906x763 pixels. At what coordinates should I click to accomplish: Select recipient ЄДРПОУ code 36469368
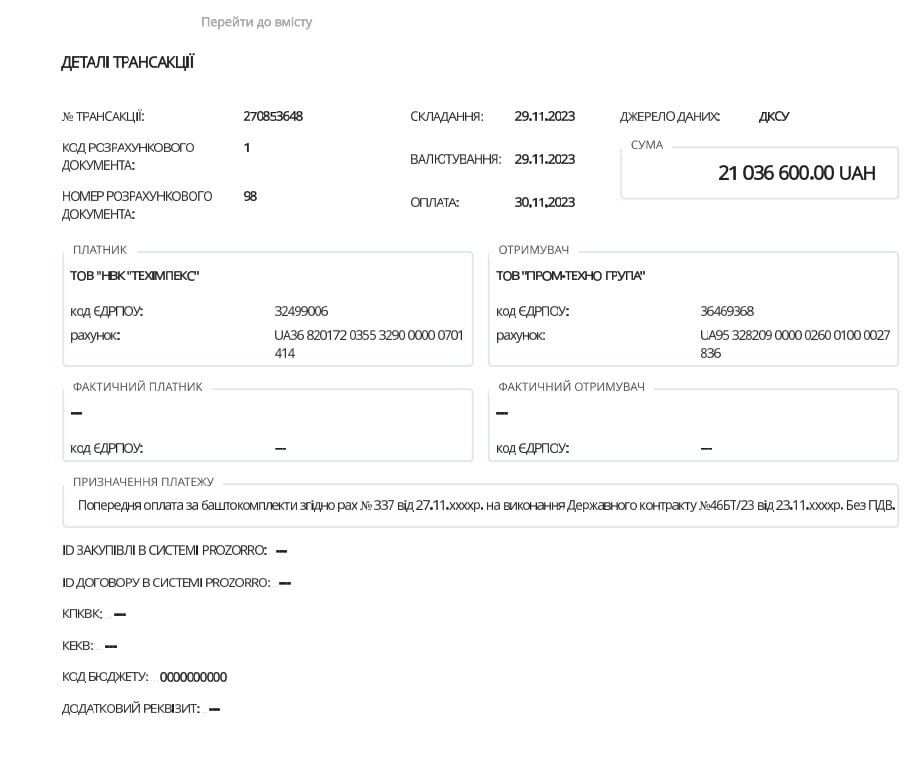pyautogui.click(x=727, y=311)
